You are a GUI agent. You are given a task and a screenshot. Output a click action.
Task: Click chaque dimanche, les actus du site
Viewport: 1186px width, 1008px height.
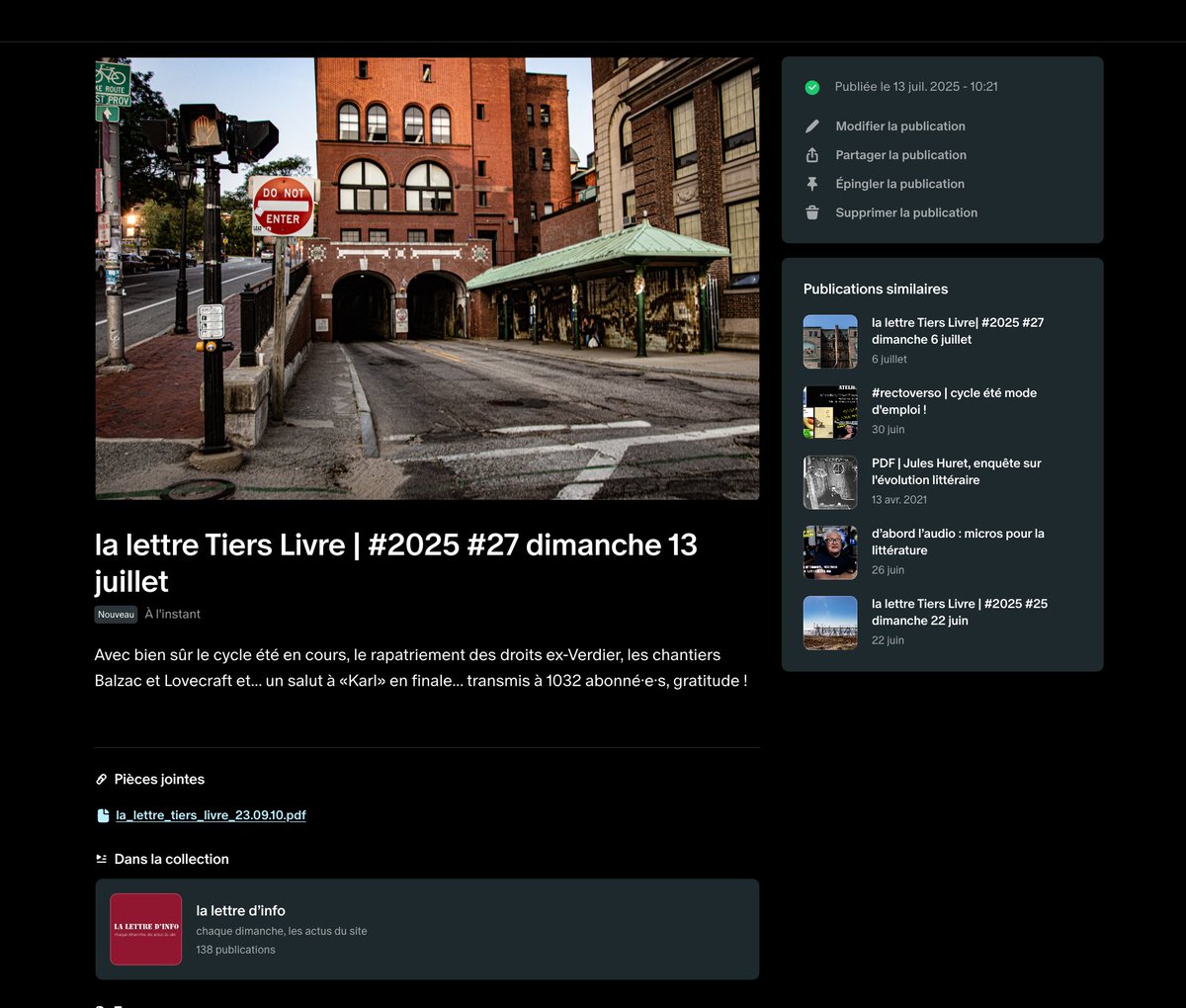(x=282, y=931)
